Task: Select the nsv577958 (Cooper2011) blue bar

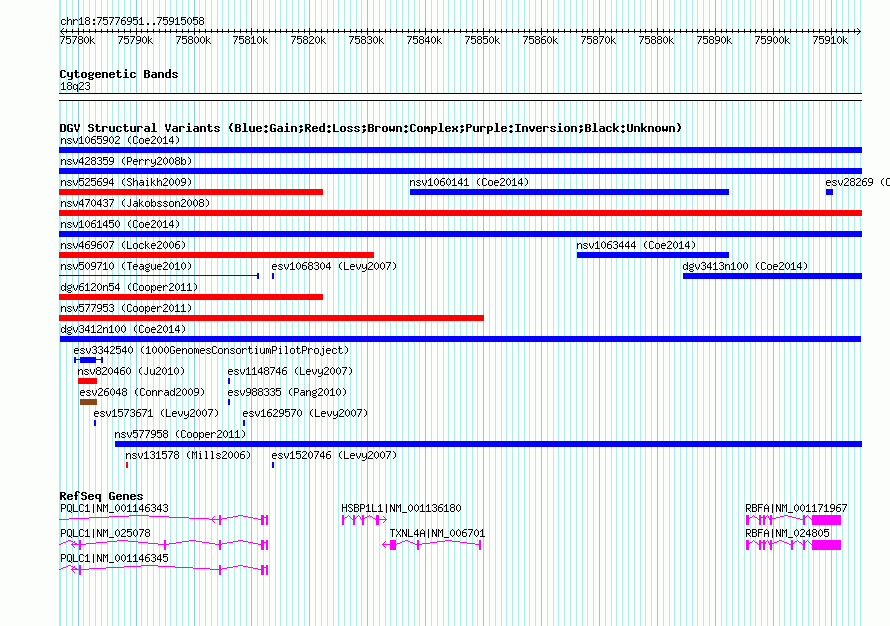Action: coord(488,444)
